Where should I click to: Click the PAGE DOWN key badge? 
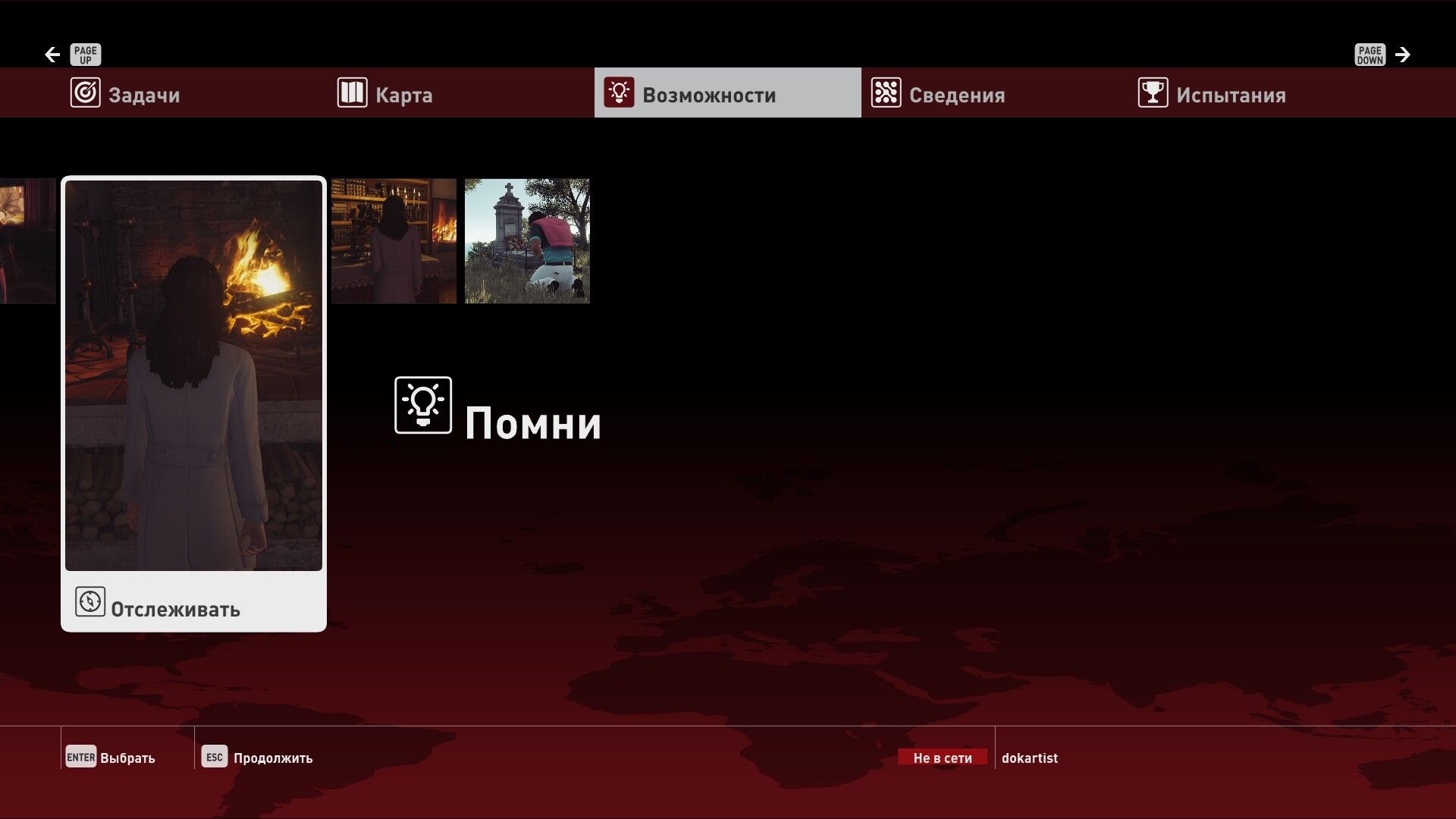[1370, 55]
